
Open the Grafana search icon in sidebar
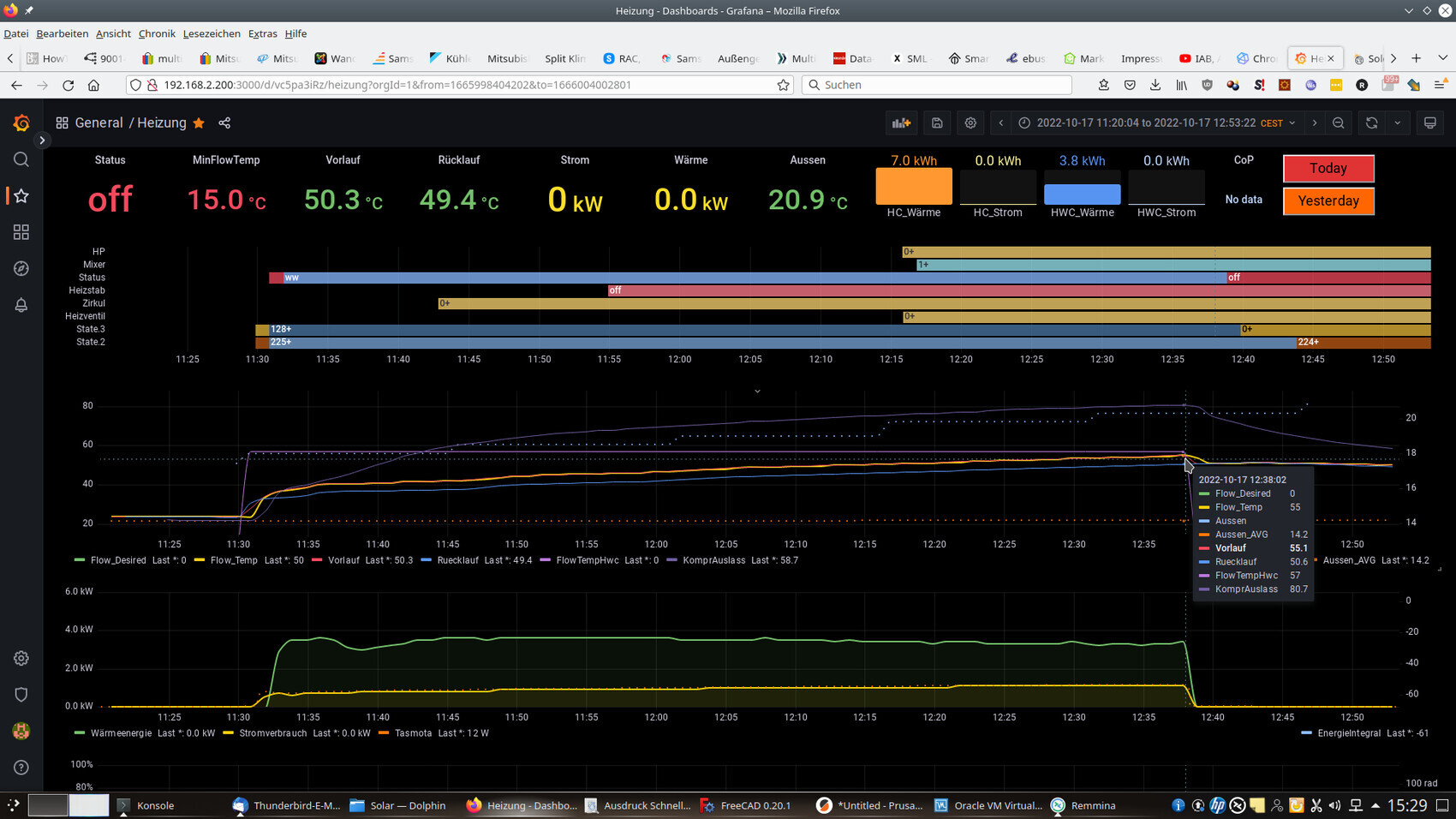21,160
